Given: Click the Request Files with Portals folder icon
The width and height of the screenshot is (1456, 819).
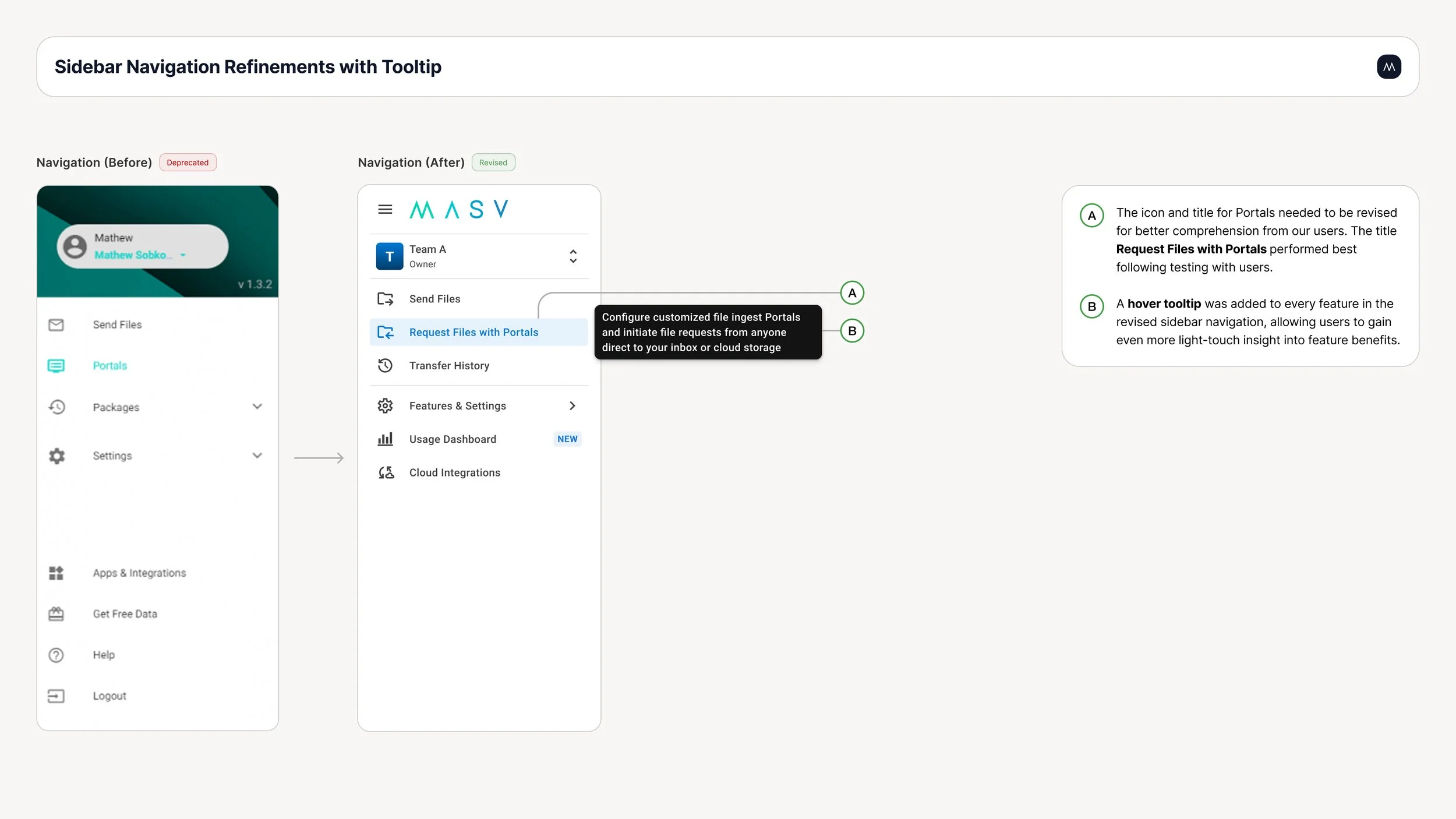Looking at the screenshot, I should [x=386, y=332].
